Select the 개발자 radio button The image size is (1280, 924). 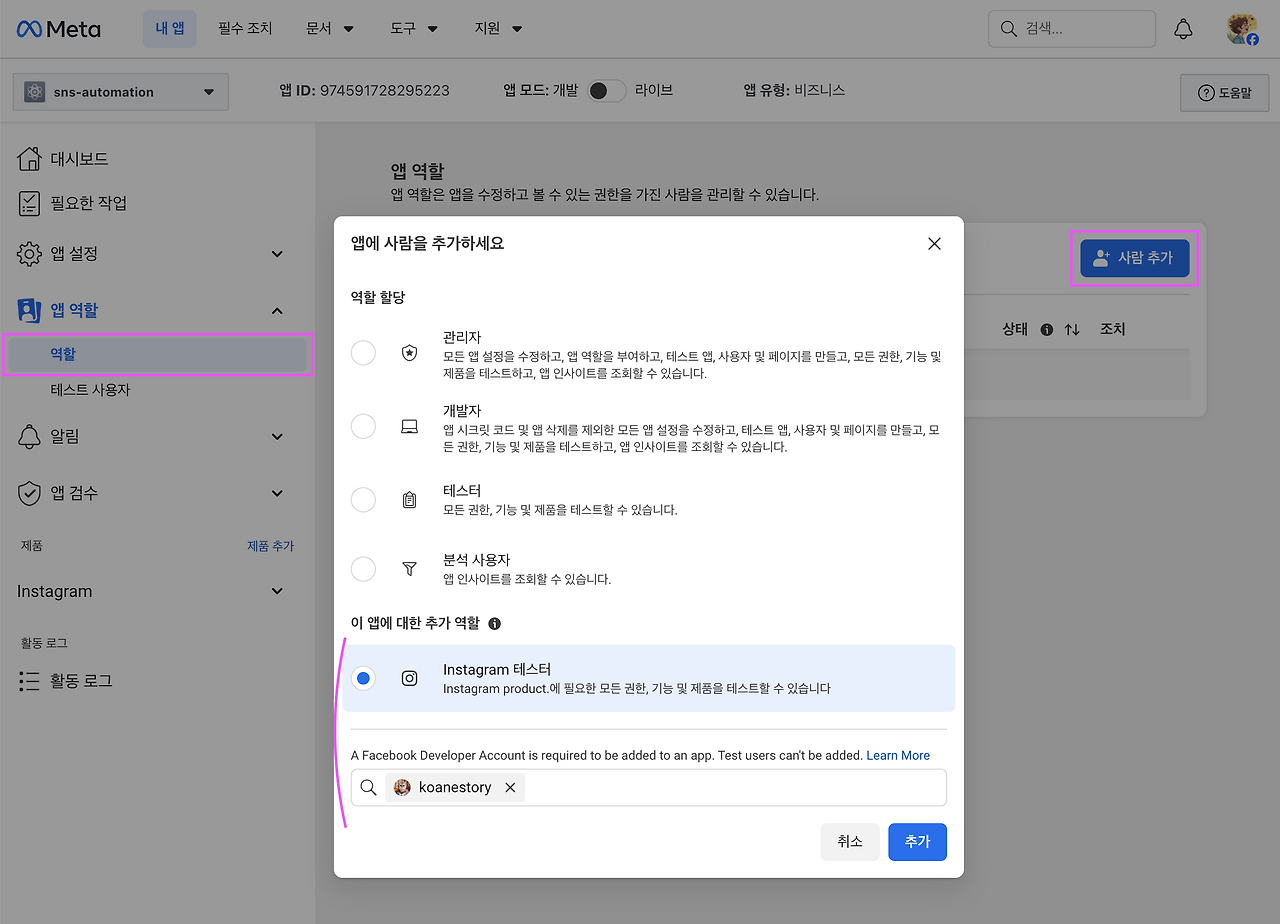click(364, 427)
